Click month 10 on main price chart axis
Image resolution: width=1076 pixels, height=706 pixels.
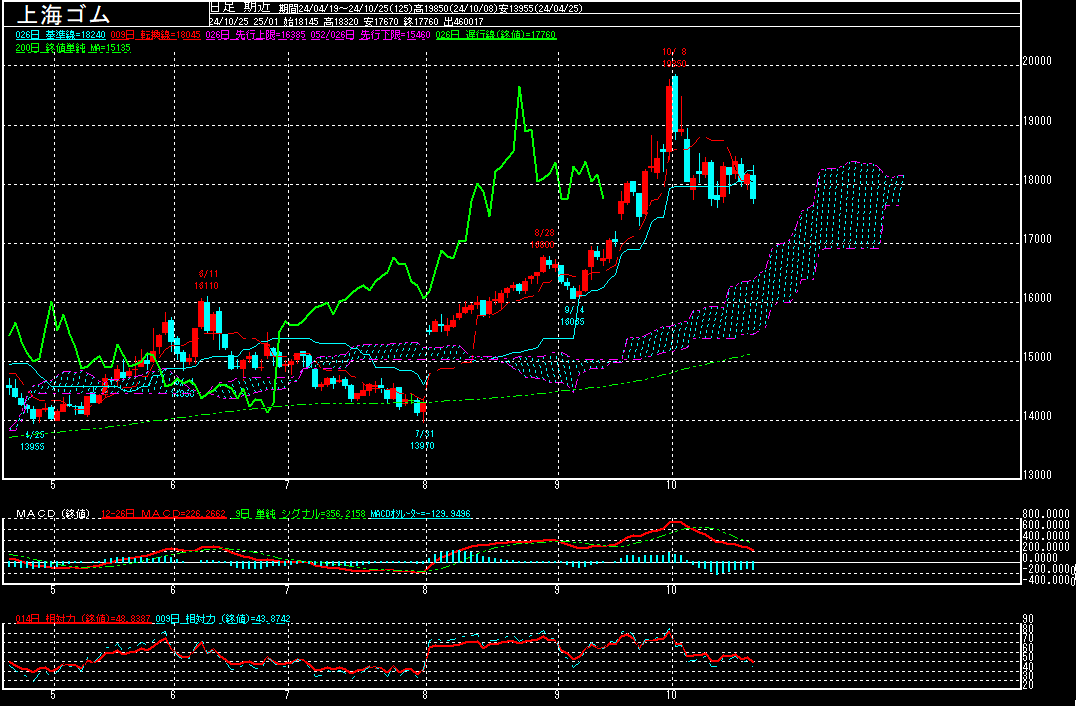671,485
